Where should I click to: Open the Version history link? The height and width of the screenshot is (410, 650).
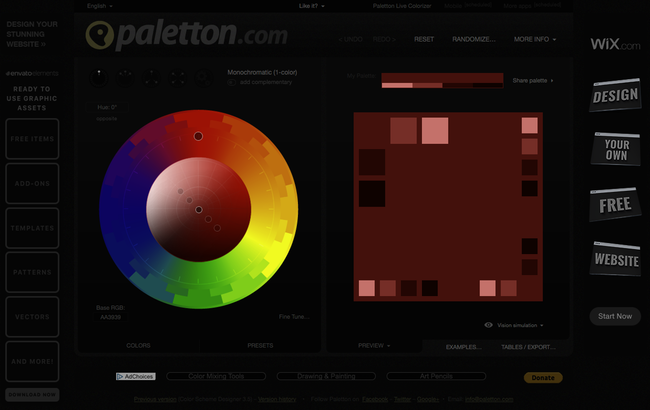[x=277, y=399]
